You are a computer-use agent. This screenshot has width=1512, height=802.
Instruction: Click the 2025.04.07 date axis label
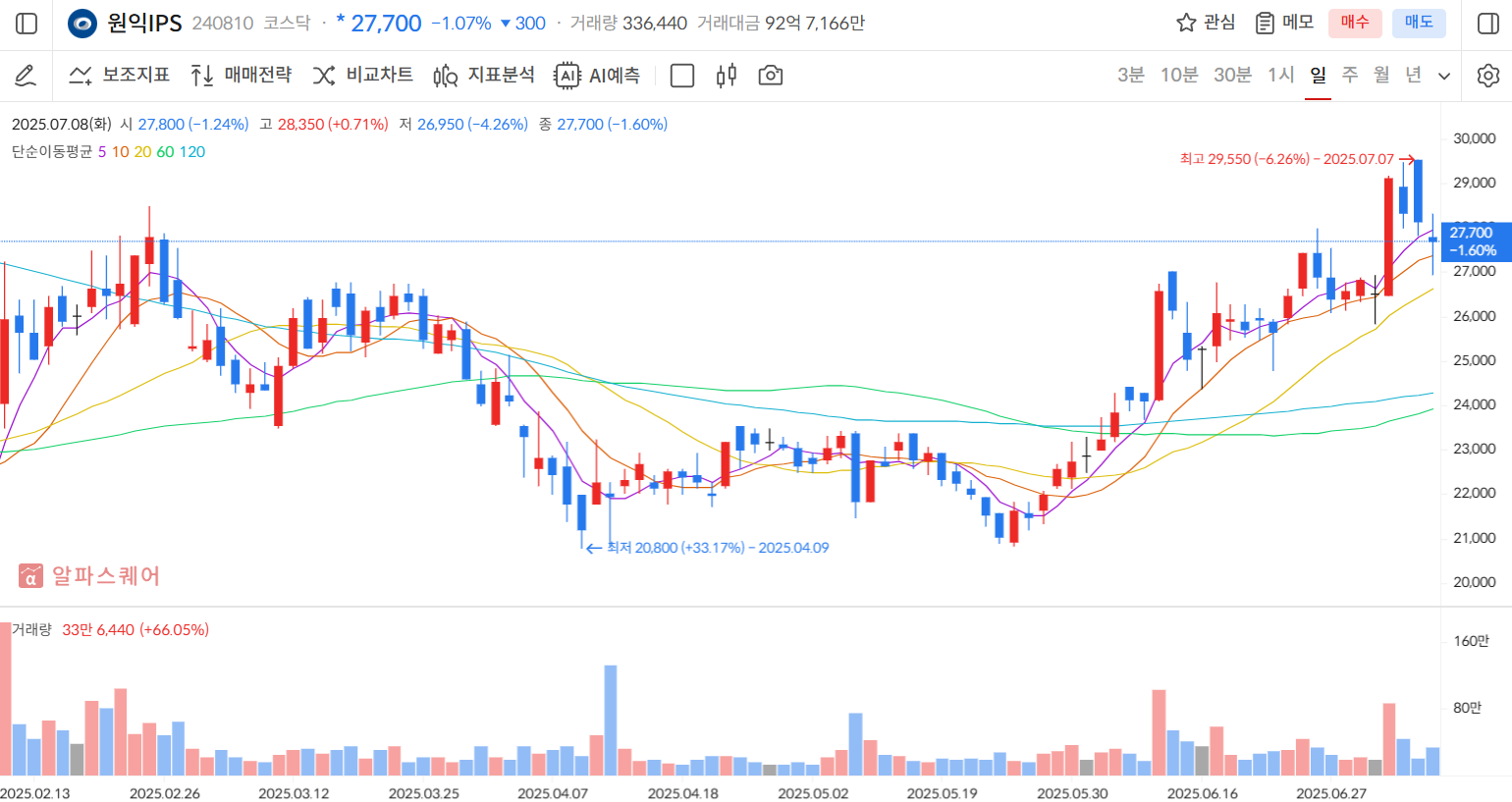pyautogui.click(x=553, y=793)
